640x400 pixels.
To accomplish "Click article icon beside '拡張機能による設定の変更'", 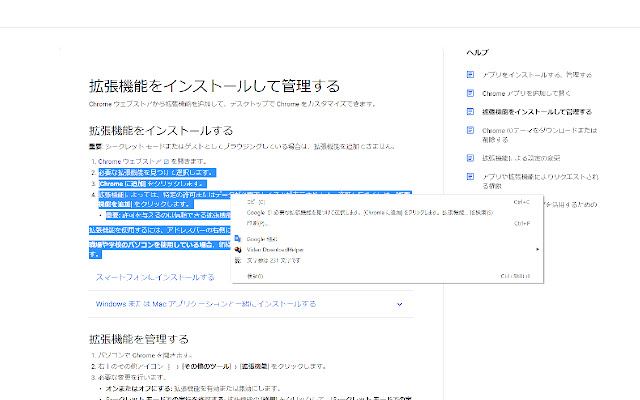I will coord(470,158).
